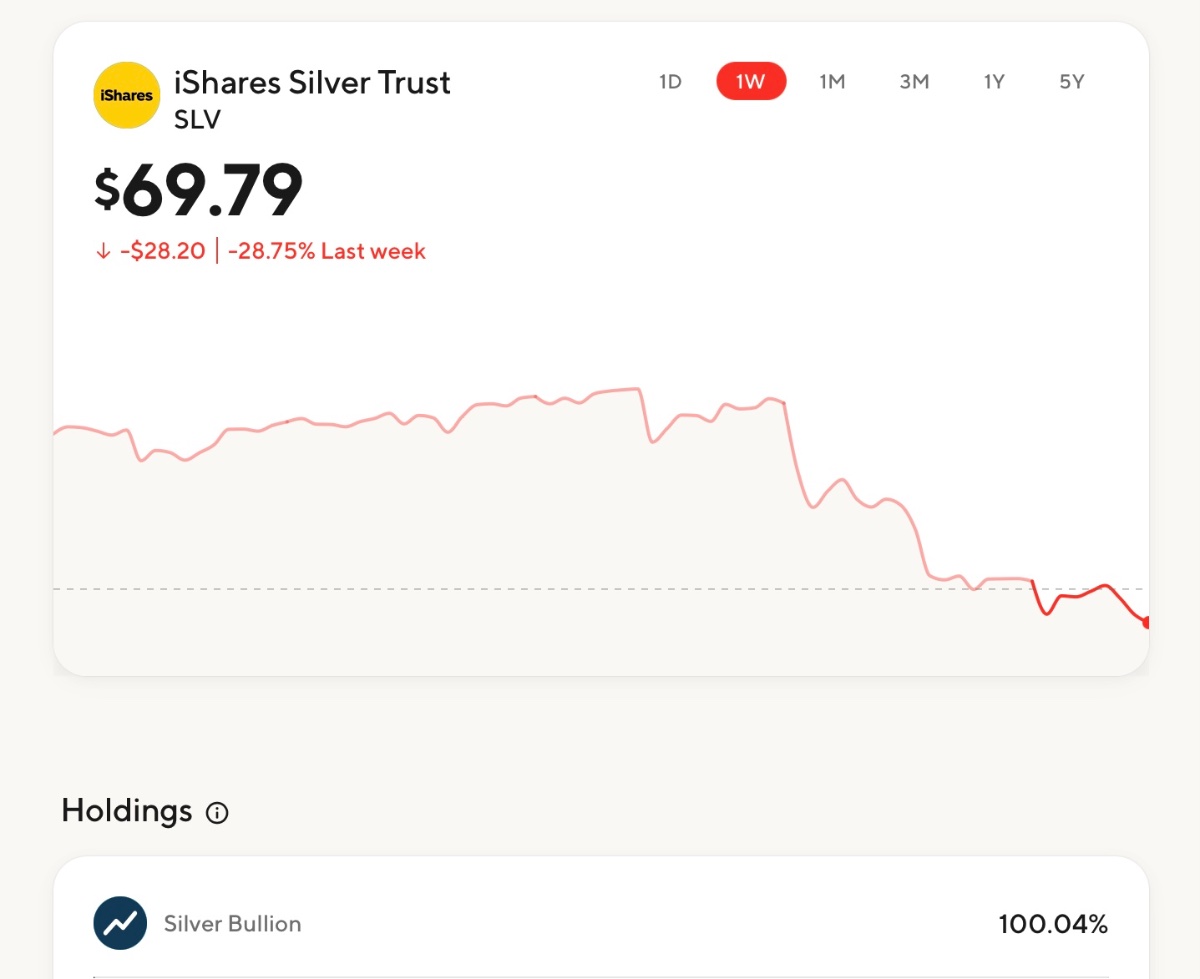Viewport: 1200px width, 979px height.
Task: Switch chart to 3M range
Action: (x=914, y=82)
